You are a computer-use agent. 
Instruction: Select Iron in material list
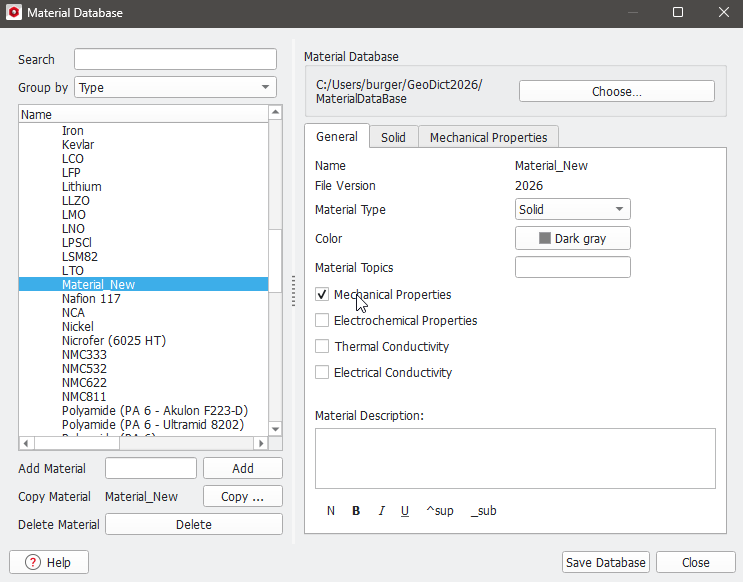coord(72,130)
